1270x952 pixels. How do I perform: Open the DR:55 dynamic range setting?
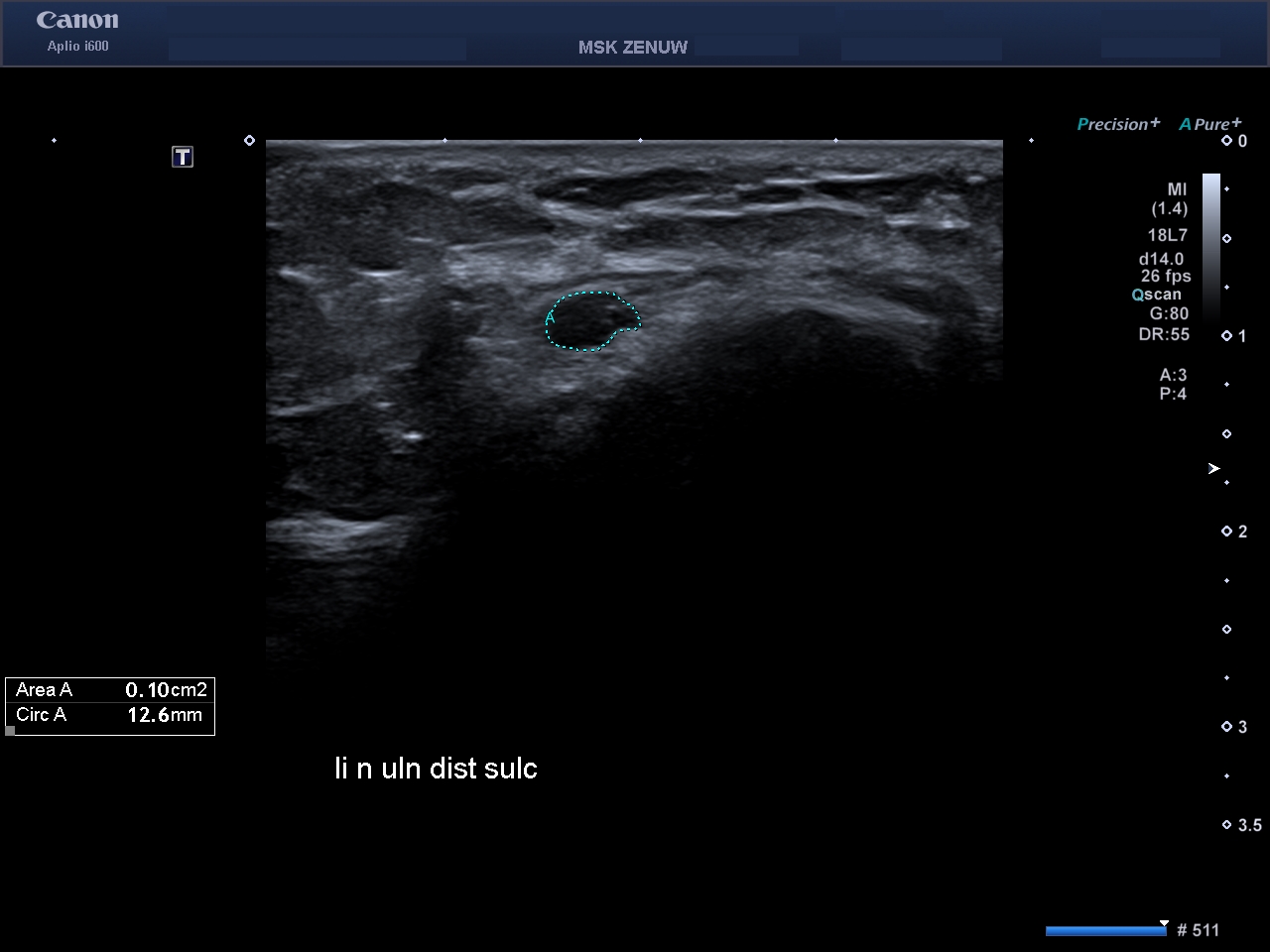[x=1164, y=334]
